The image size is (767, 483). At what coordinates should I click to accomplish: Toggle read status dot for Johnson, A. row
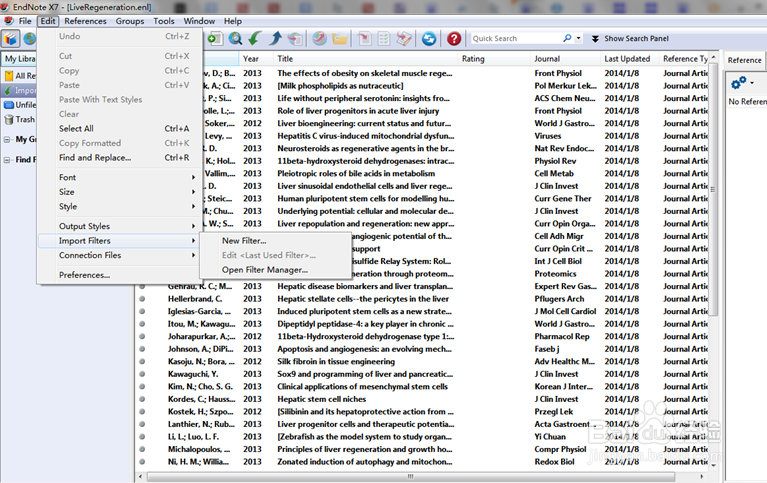(x=142, y=349)
